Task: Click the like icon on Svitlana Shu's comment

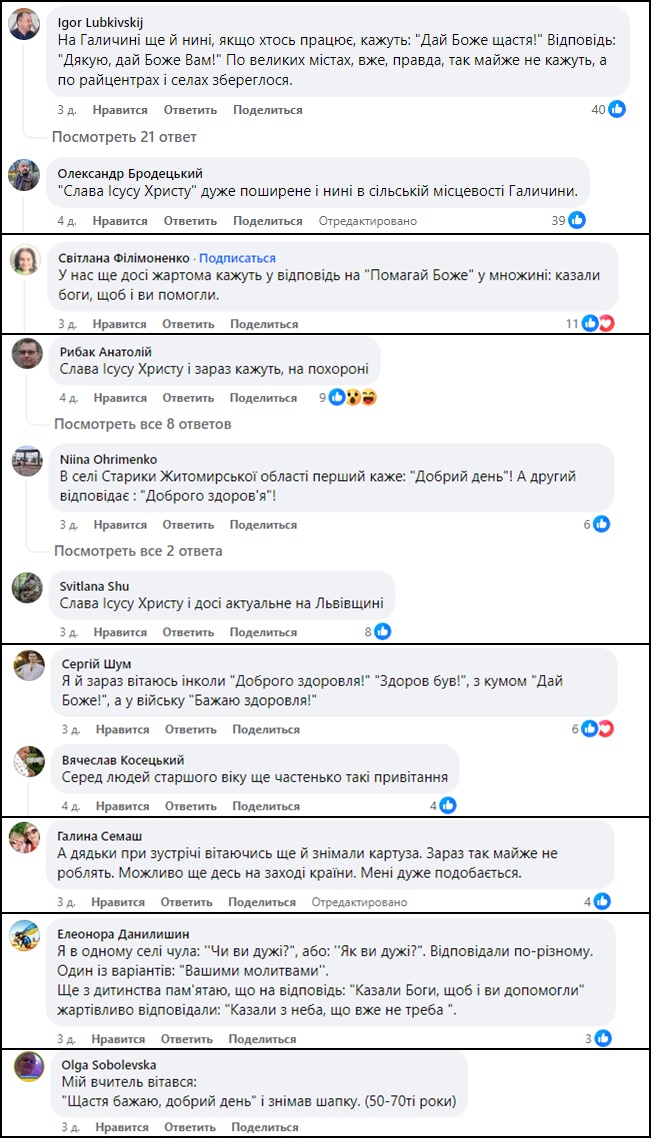Action: tap(382, 632)
